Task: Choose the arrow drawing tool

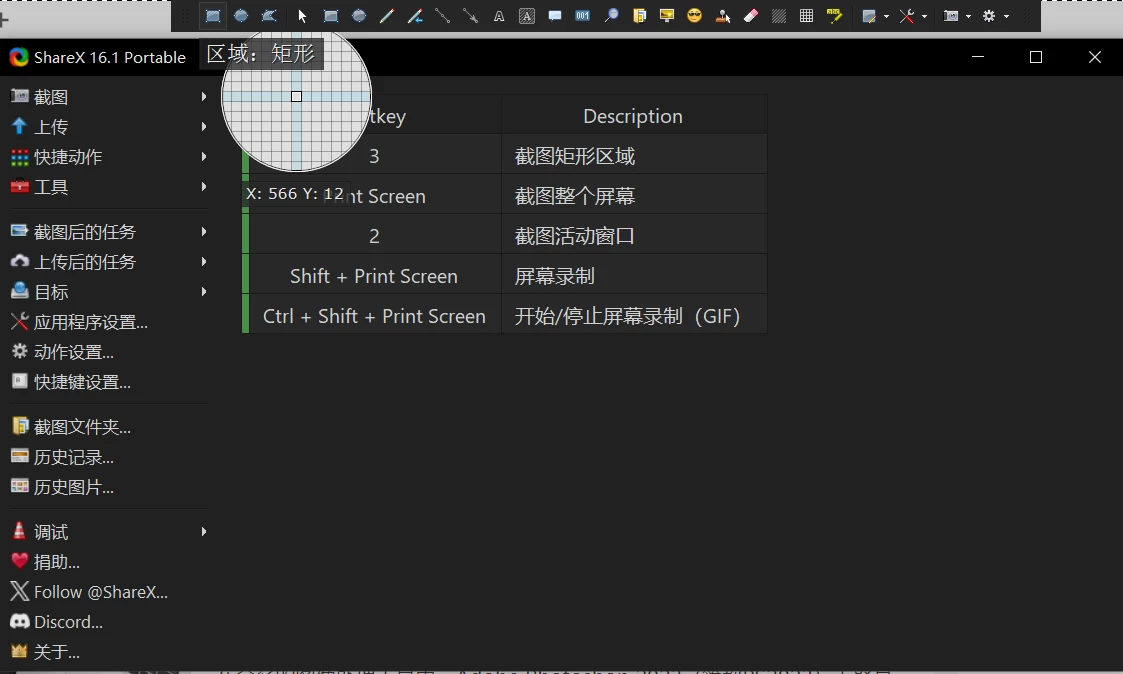Action: pos(471,16)
